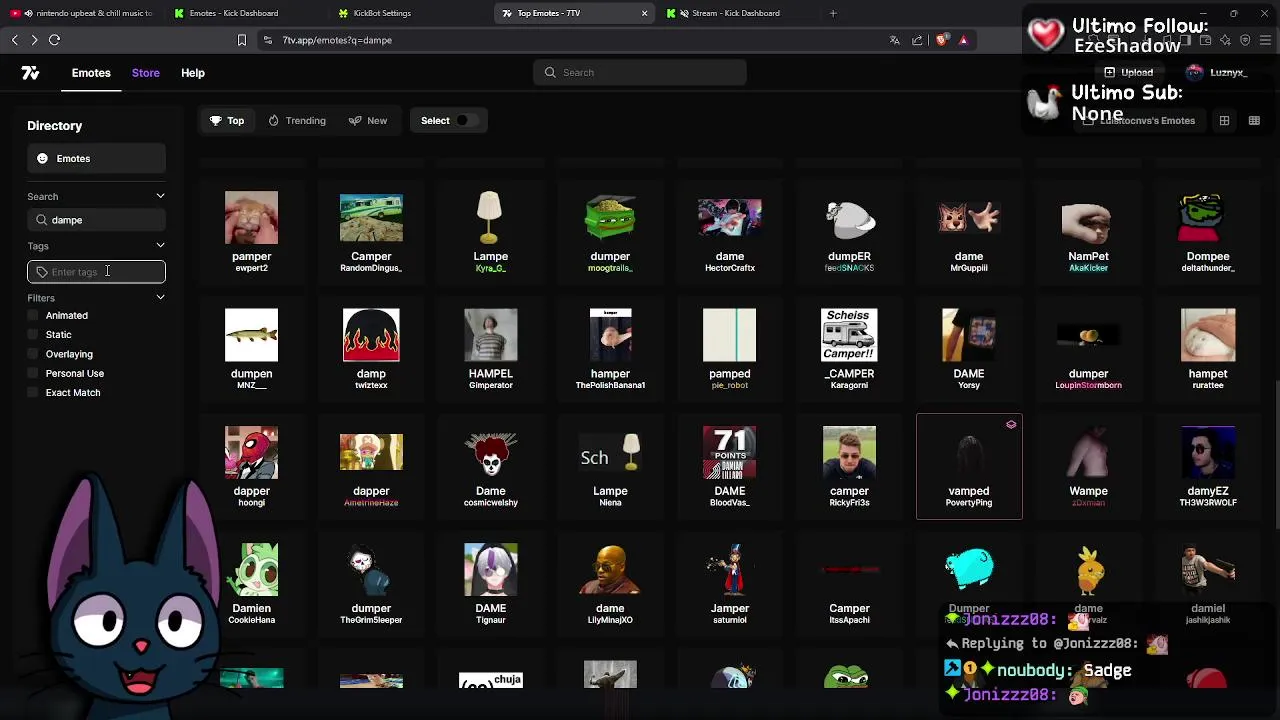
Task: Open the dame emote by HectorCraftx
Action: point(730,231)
